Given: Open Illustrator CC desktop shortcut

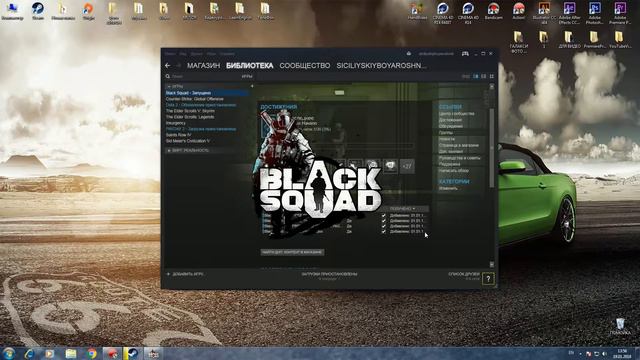Looking at the screenshot, I should (544, 13).
